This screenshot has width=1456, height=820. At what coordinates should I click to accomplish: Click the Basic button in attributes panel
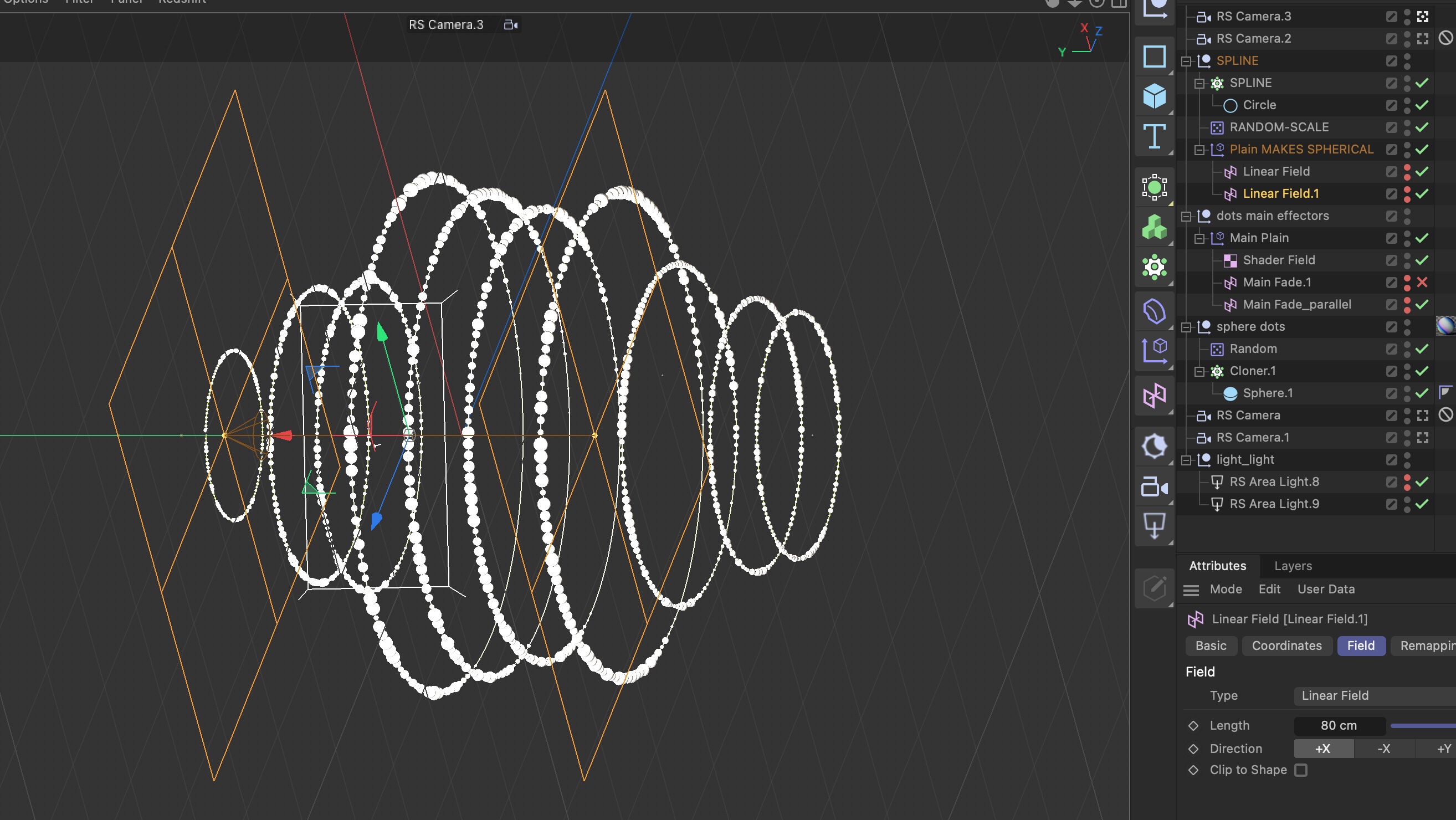[x=1211, y=645]
